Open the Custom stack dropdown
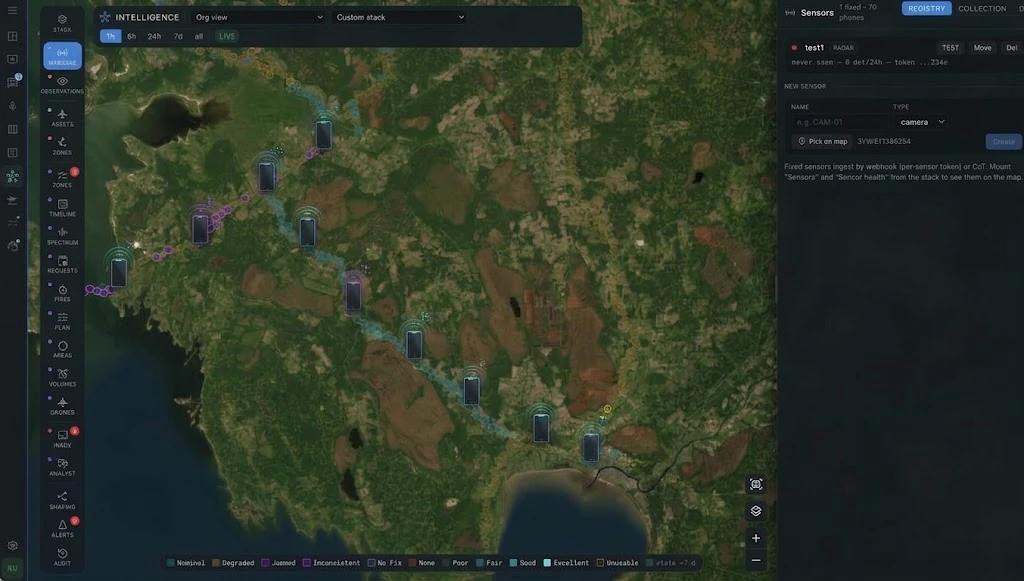This screenshot has height=581, width=1024. pyautogui.click(x=400, y=18)
